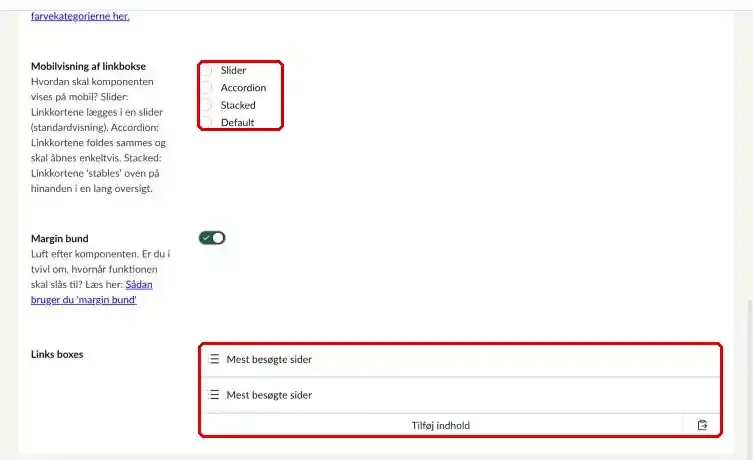This screenshot has width=753, height=460.
Task: Click the reorder handle of the bottom Mest besøgte sider
Action: [214, 395]
